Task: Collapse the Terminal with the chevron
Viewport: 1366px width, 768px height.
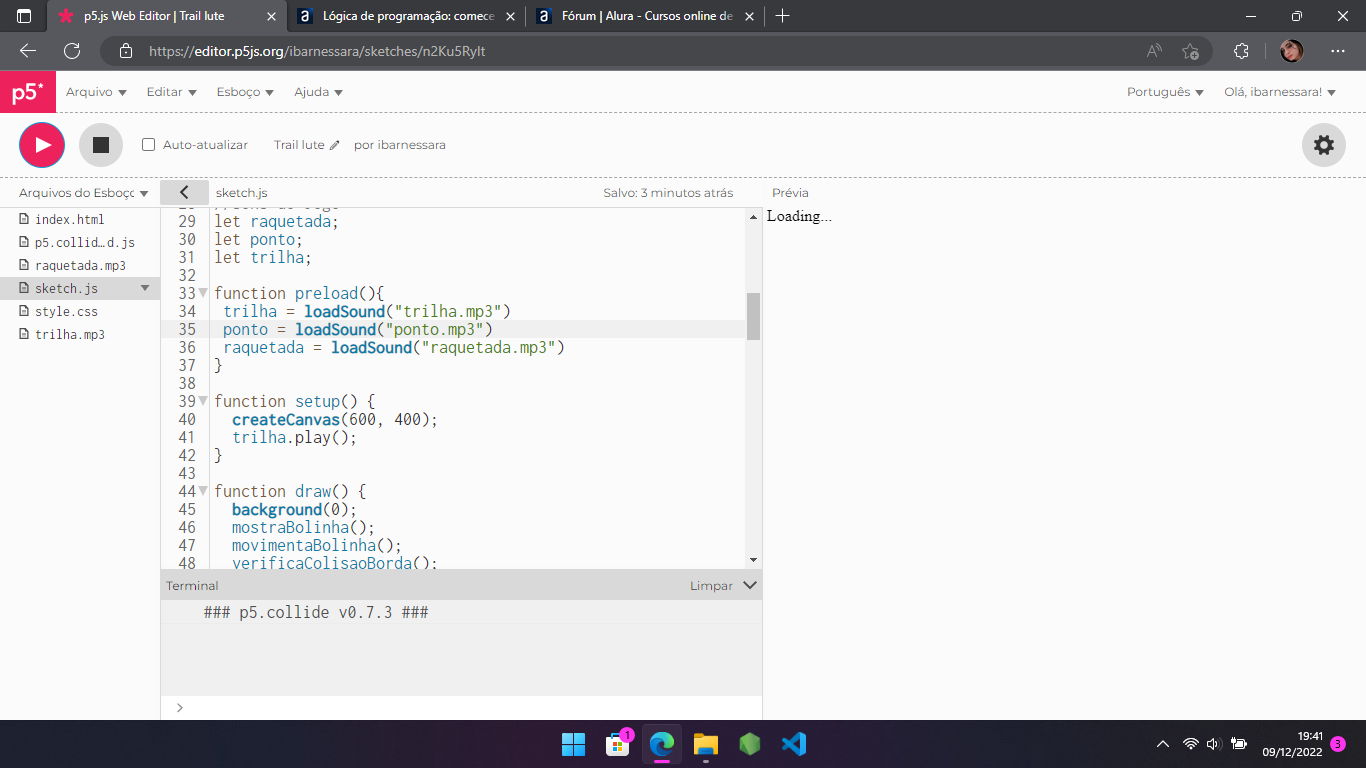Action: coord(750,585)
